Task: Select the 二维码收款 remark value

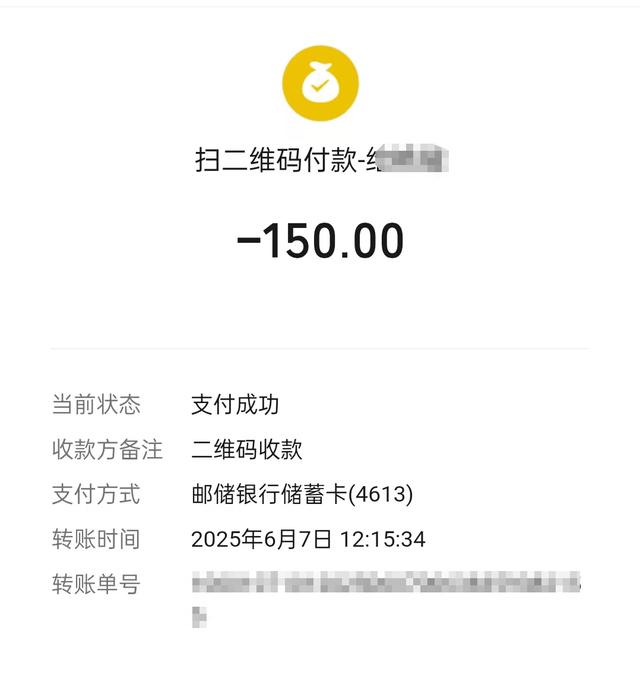Action: point(247,450)
